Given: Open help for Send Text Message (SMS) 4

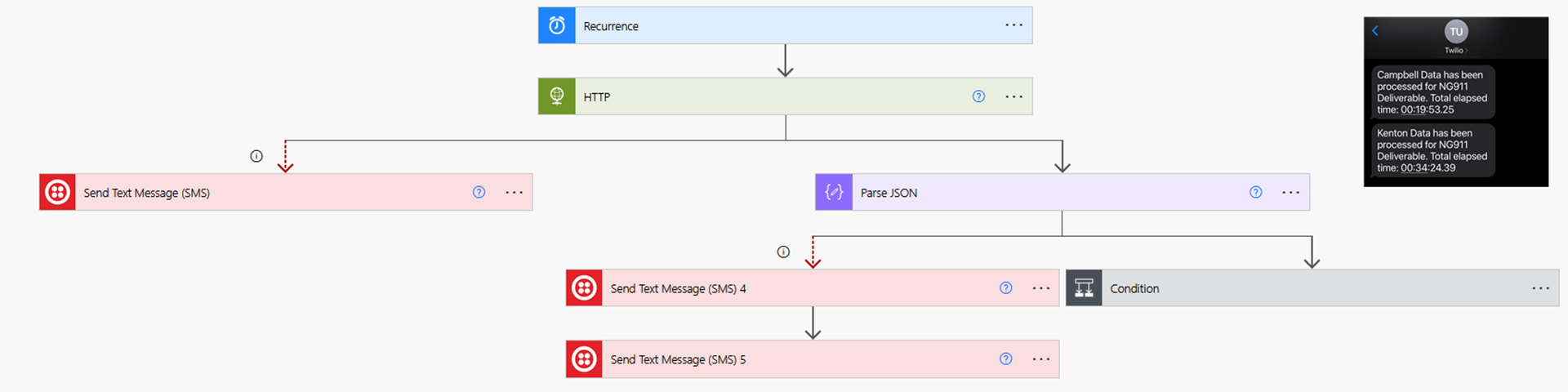Looking at the screenshot, I should point(1005,287).
